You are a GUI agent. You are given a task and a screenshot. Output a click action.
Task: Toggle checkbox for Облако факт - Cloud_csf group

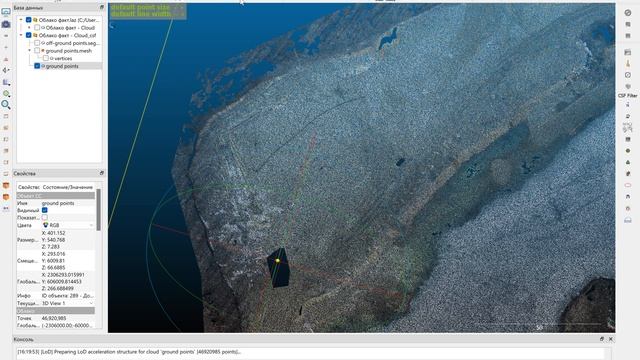29,35
